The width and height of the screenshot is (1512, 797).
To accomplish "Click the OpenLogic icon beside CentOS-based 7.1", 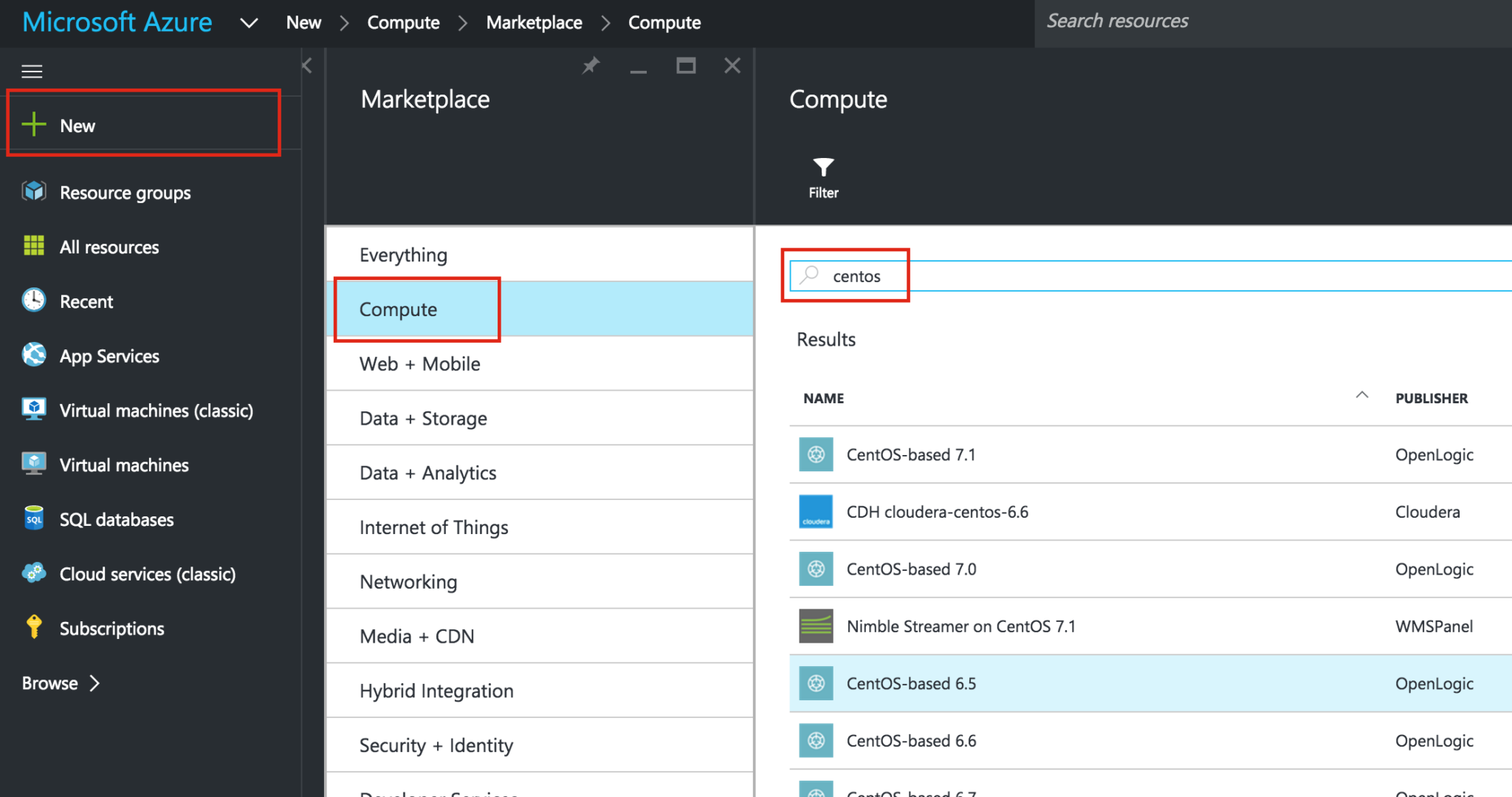I will tap(815, 454).
